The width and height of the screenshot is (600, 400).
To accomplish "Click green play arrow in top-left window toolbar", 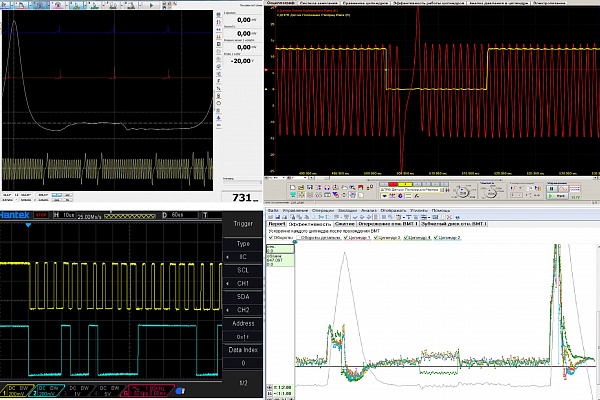I will pos(151,5).
